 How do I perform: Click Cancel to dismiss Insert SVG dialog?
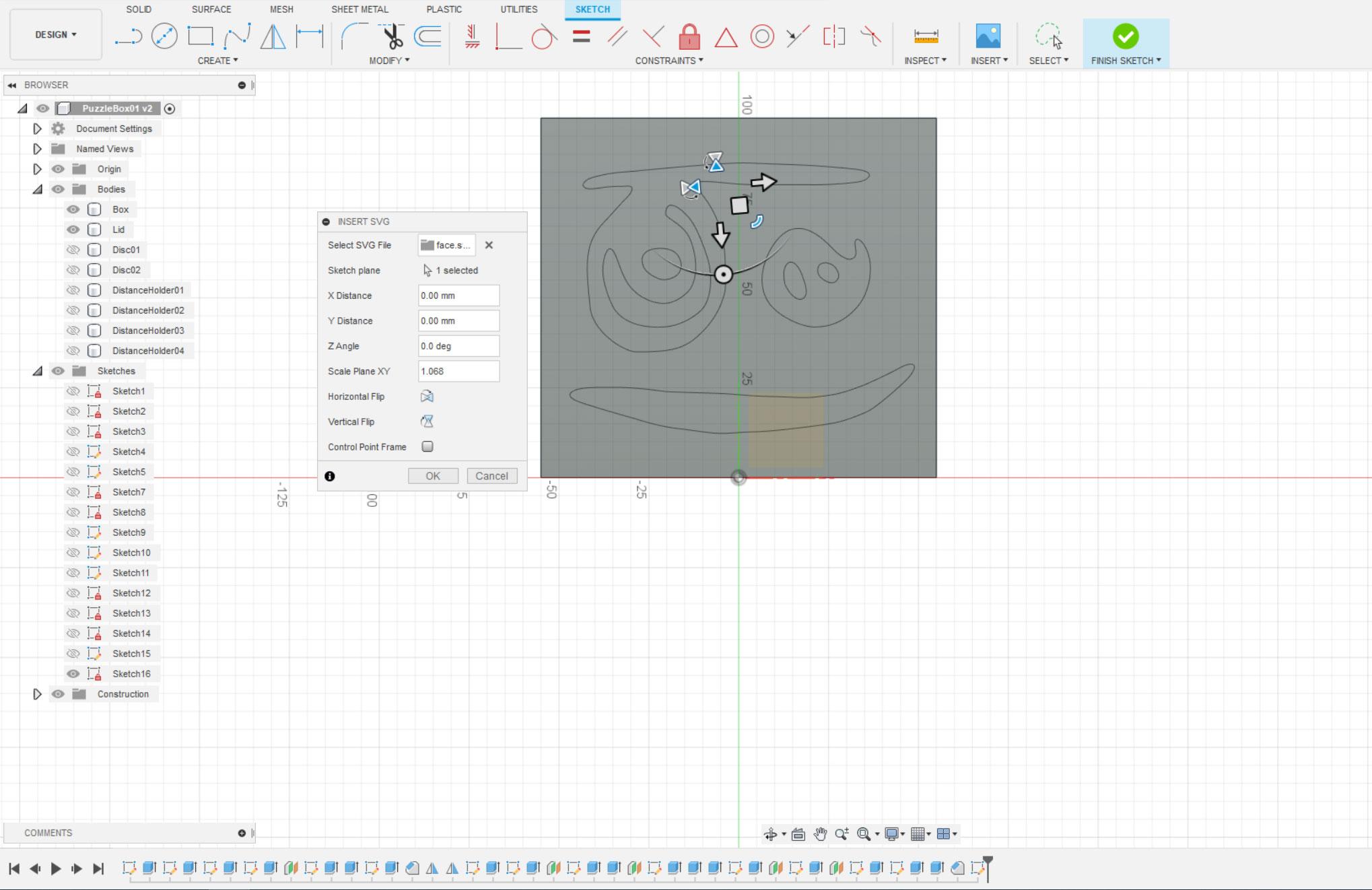point(491,475)
